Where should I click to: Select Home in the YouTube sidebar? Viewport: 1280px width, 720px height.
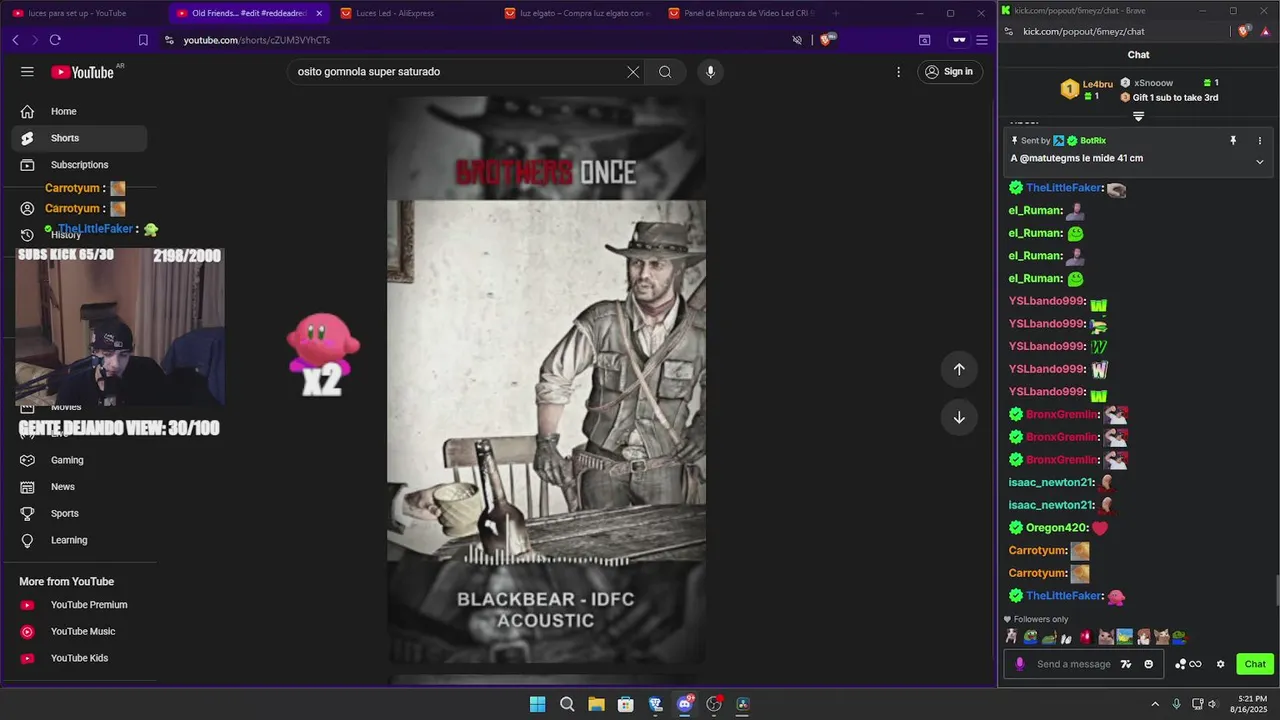pos(79,111)
